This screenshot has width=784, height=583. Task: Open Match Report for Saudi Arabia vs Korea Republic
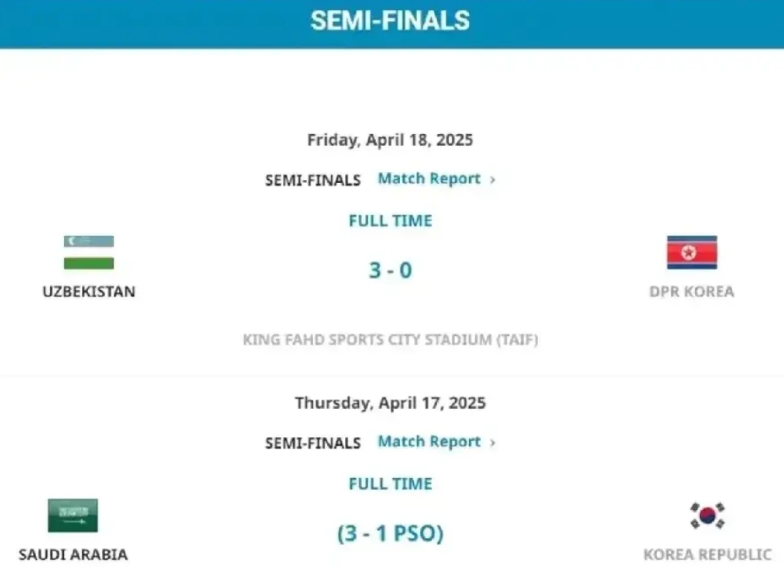429,442
